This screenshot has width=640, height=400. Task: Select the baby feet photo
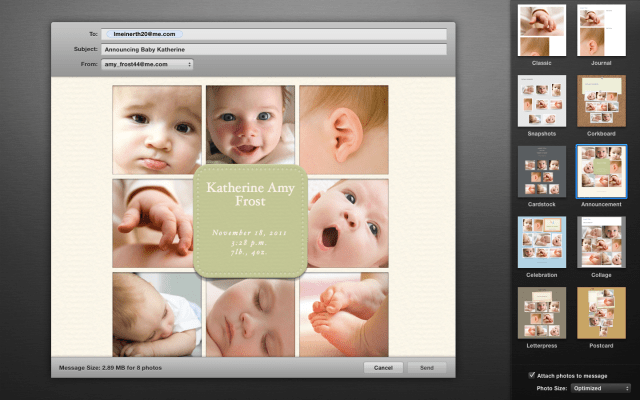click(344, 315)
